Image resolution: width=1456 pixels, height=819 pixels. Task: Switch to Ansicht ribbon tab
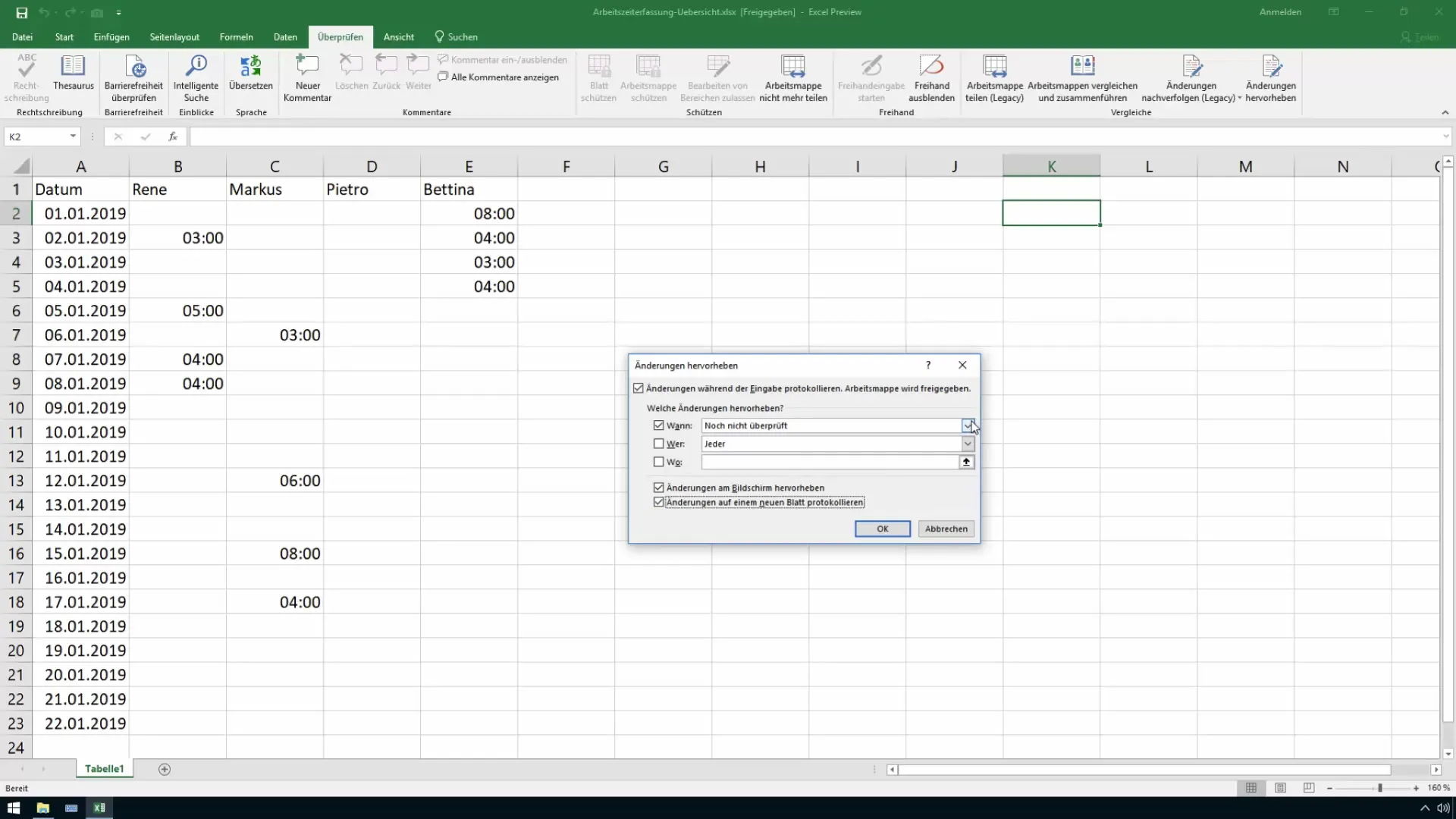click(398, 36)
